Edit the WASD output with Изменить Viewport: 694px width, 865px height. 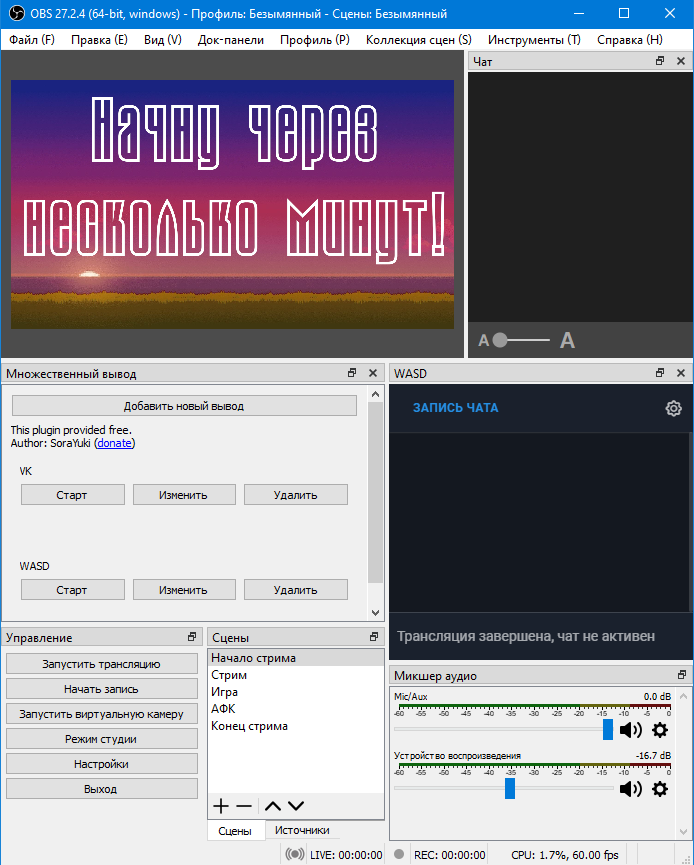click(x=184, y=590)
